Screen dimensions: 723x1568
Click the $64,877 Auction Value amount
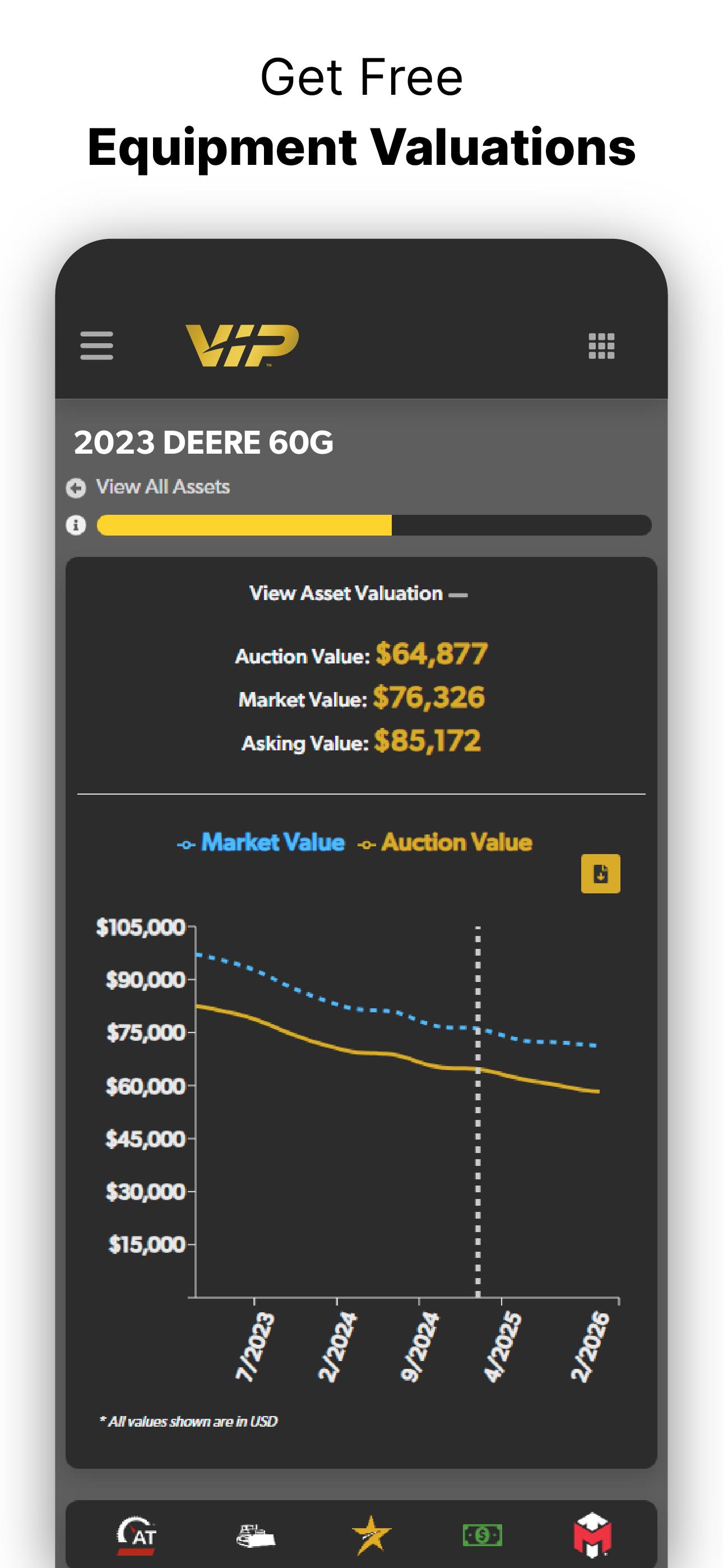click(x=432, y=654)
